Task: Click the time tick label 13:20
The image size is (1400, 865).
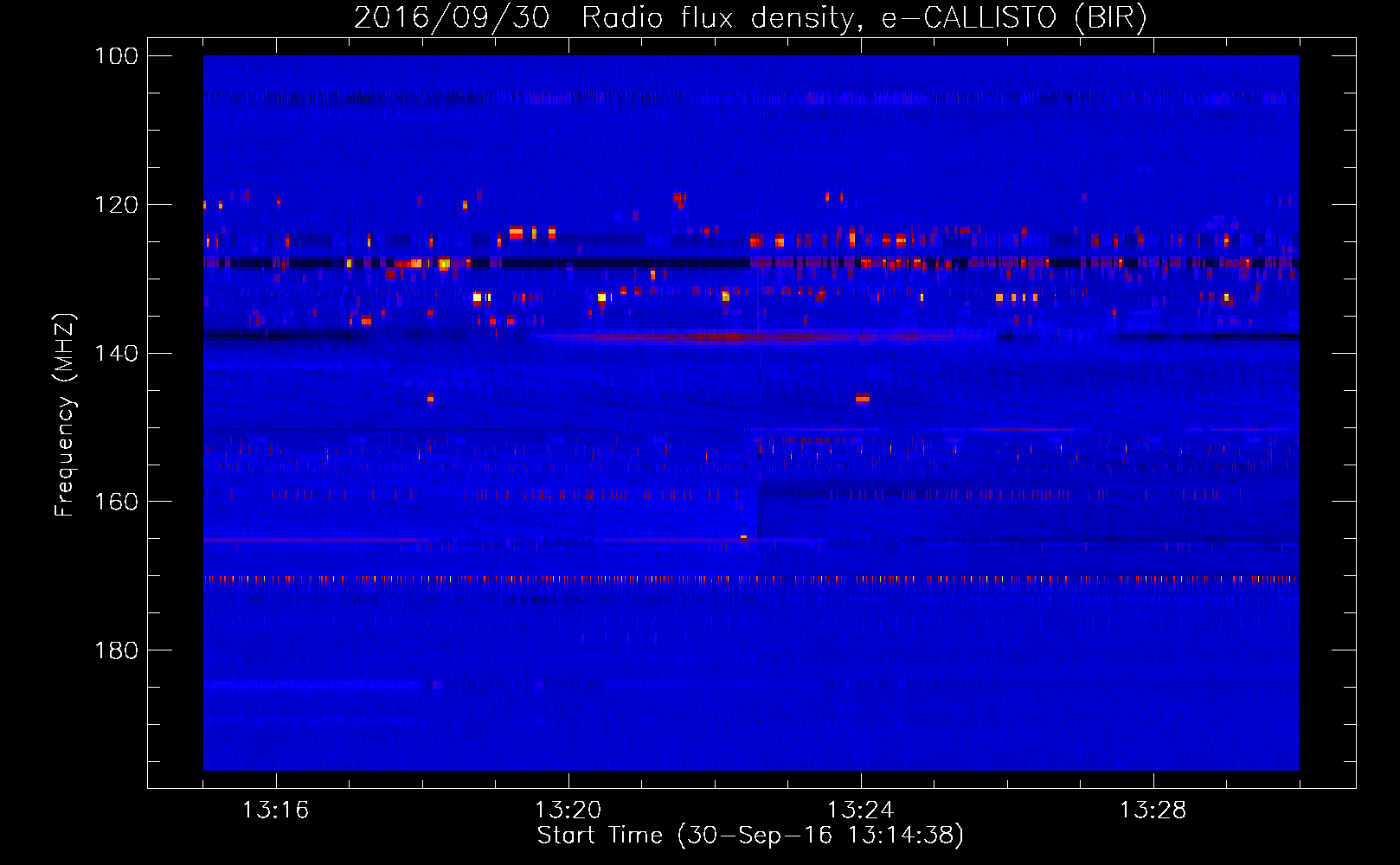Action: click(568, 811)
